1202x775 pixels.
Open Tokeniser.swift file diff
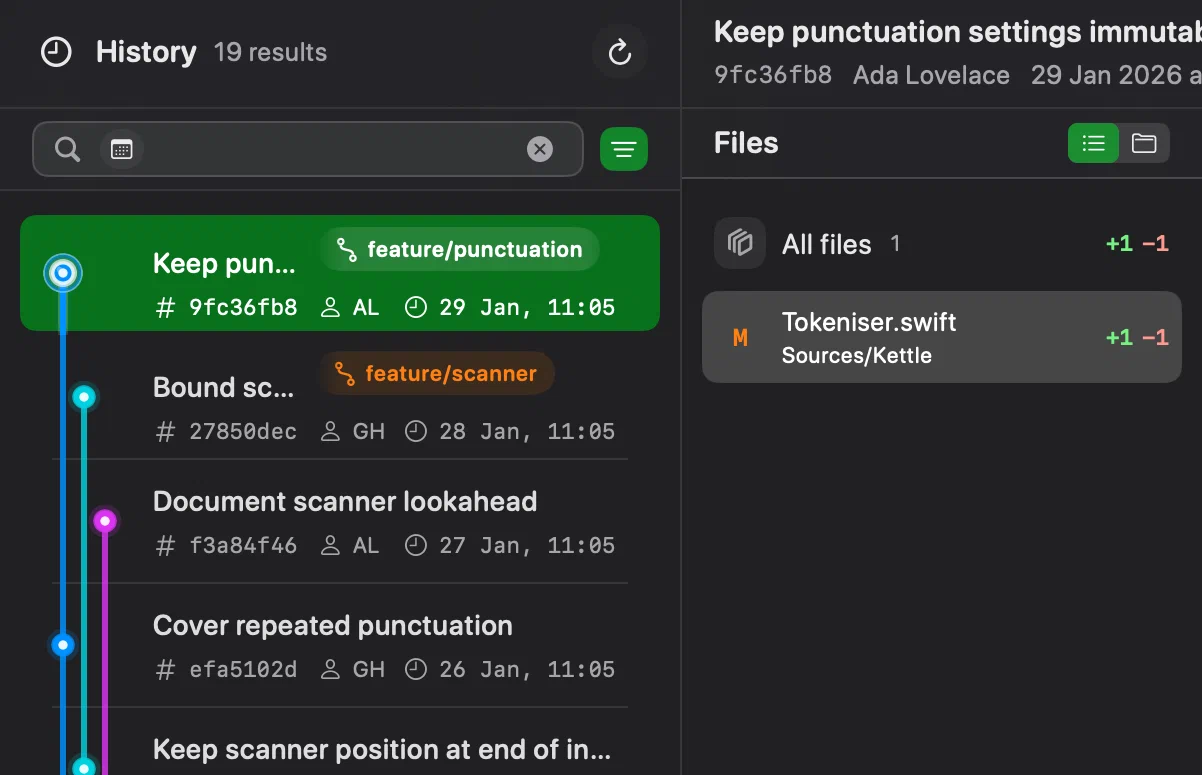click(x=942, y=337)
